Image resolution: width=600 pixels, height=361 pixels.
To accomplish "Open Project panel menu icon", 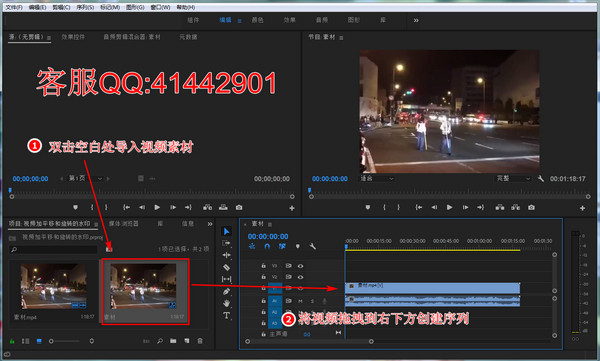I will 96,224.
